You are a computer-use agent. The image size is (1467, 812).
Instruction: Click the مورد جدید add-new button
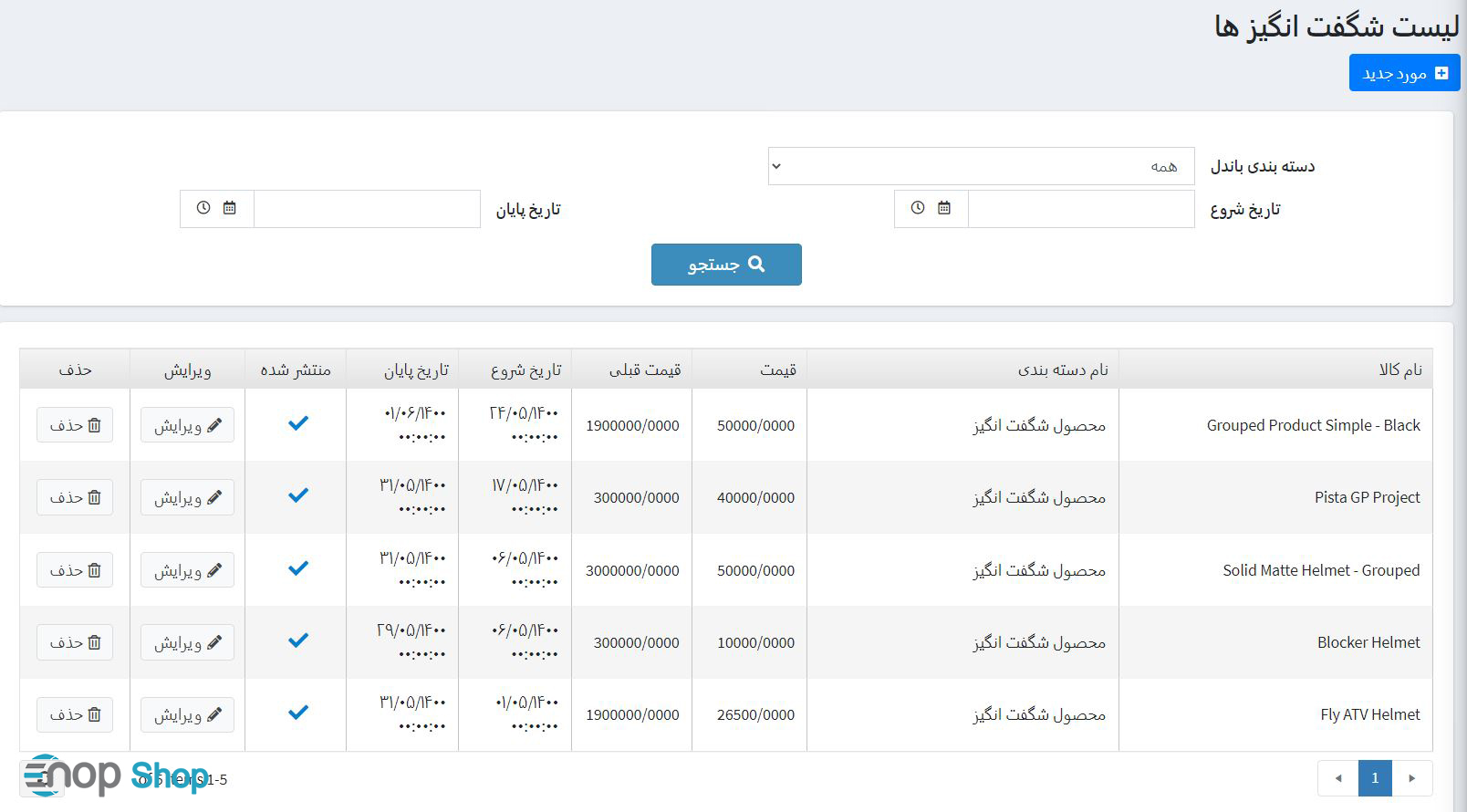(x=1404, y=73)
